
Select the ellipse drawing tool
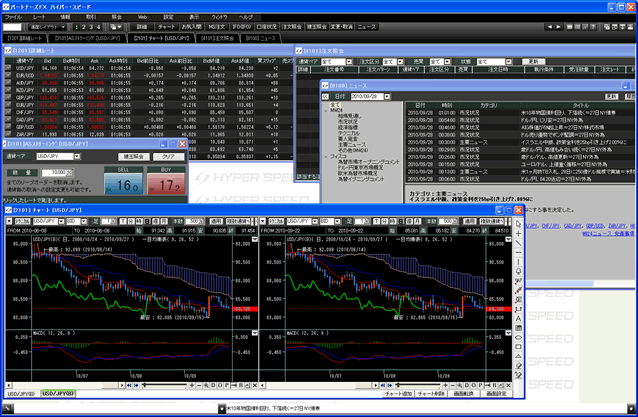[x=518, y=337]
